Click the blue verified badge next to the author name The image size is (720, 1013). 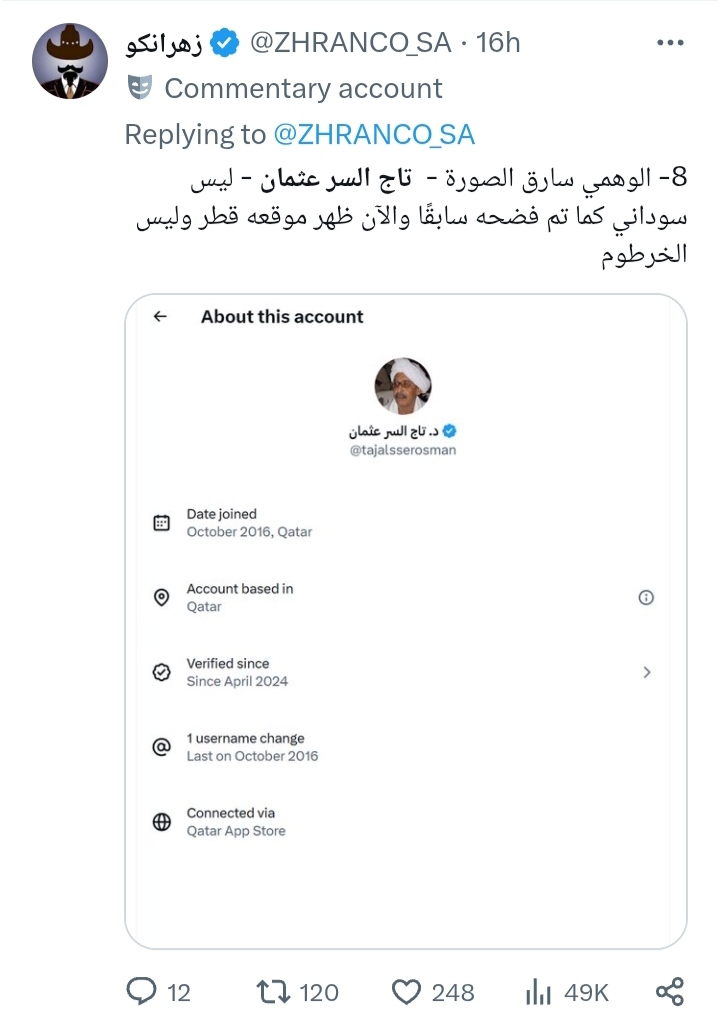click(x=226, y=43)
